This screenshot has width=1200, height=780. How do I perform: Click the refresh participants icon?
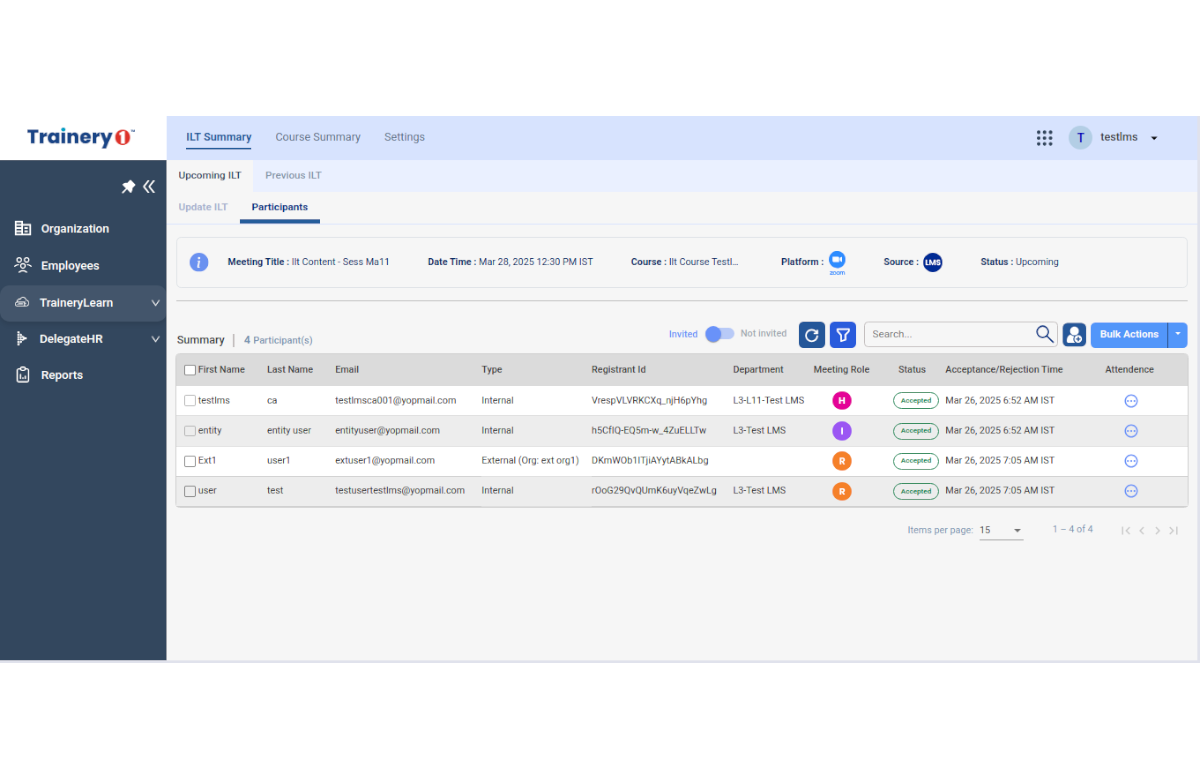(812, 335)
